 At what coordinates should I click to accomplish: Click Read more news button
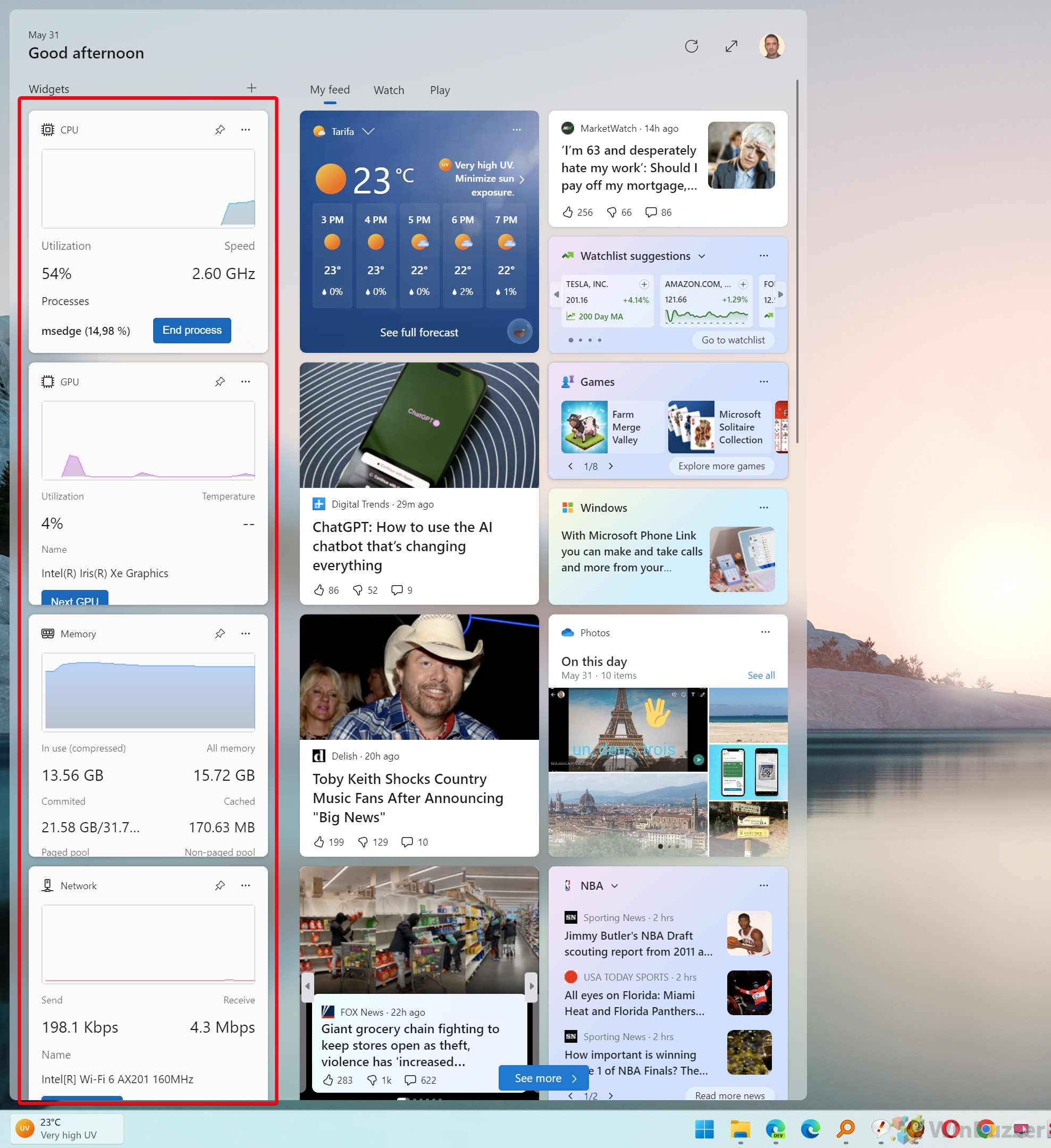coord(730,1095)
